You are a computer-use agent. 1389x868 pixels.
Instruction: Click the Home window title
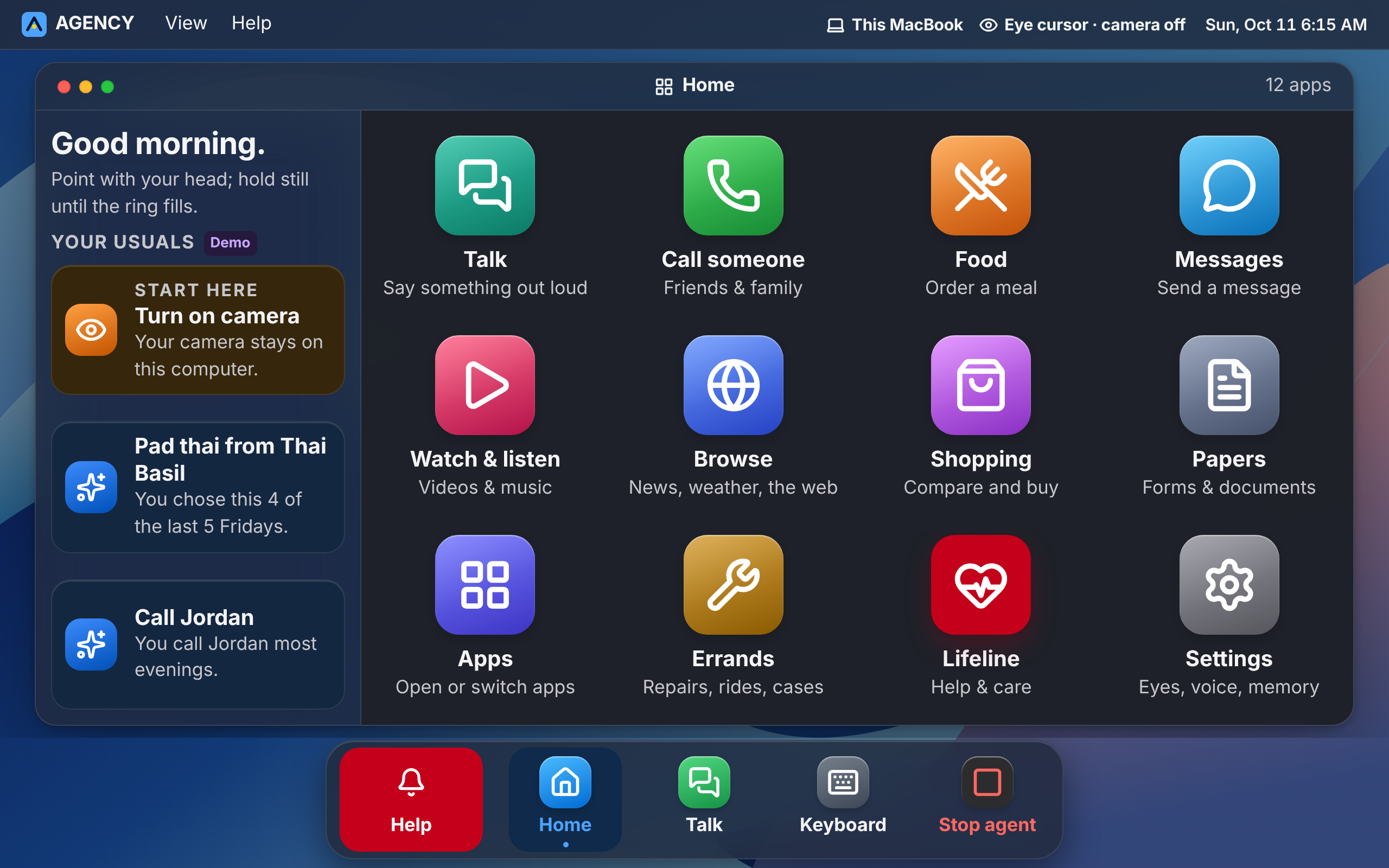click(x=694, y=85)
